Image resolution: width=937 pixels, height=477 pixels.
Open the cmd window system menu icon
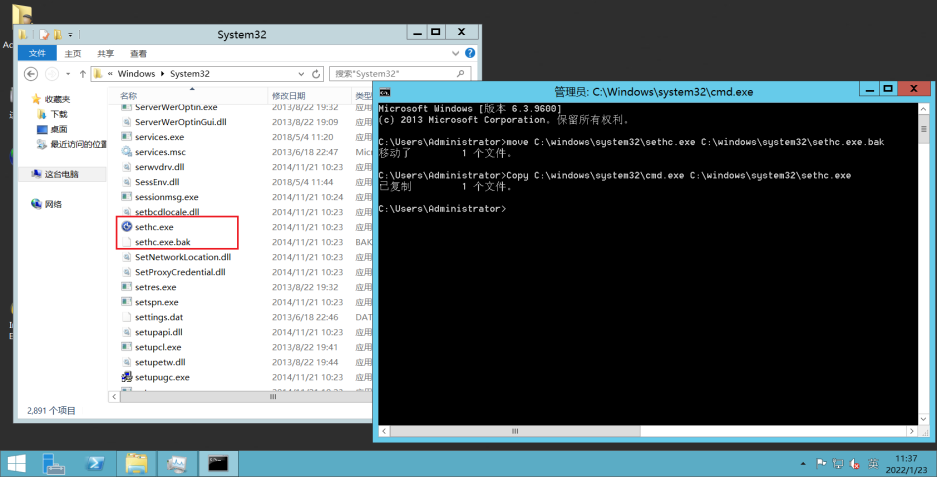pyautogui.click(x=385, y=92)
